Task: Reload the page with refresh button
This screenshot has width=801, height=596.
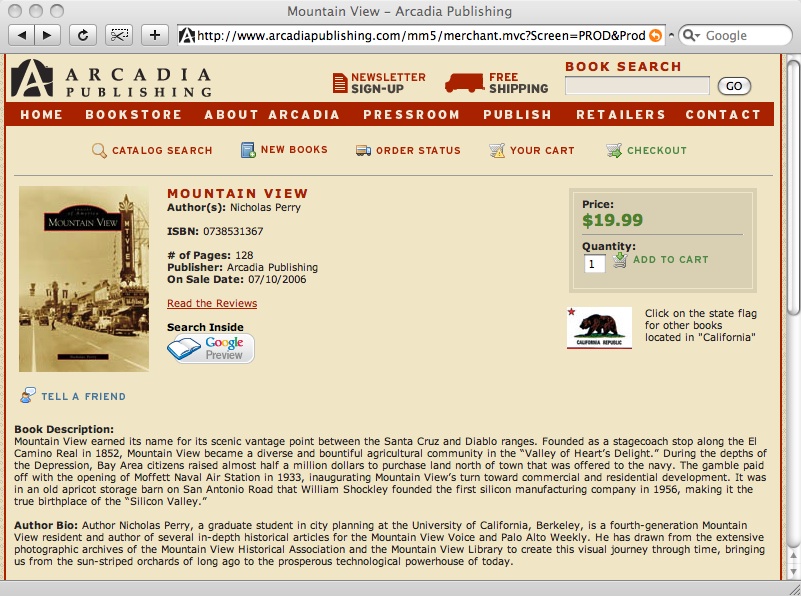Action: click(x=82, y=35)
